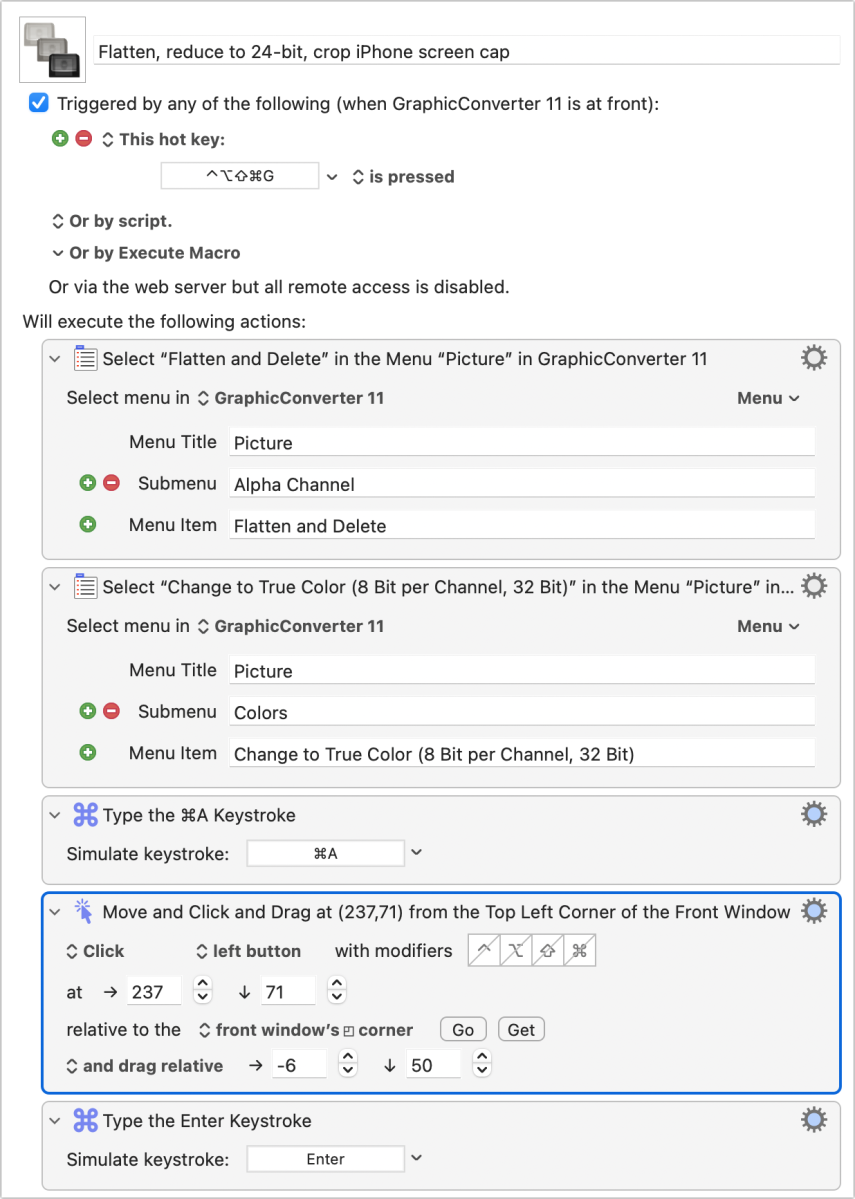Click into the macro name field

(467, 51)
